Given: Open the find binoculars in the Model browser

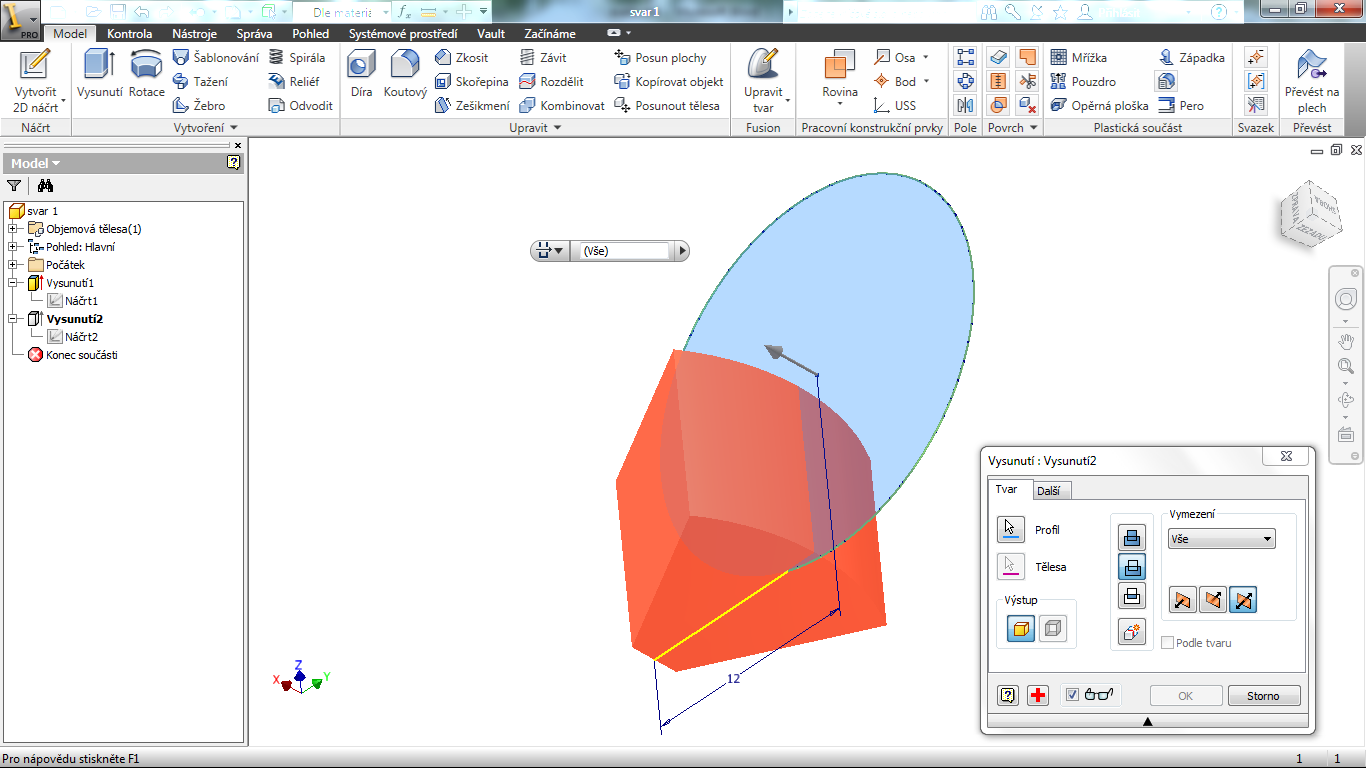Looking at the screenshot, I should 45,185.
